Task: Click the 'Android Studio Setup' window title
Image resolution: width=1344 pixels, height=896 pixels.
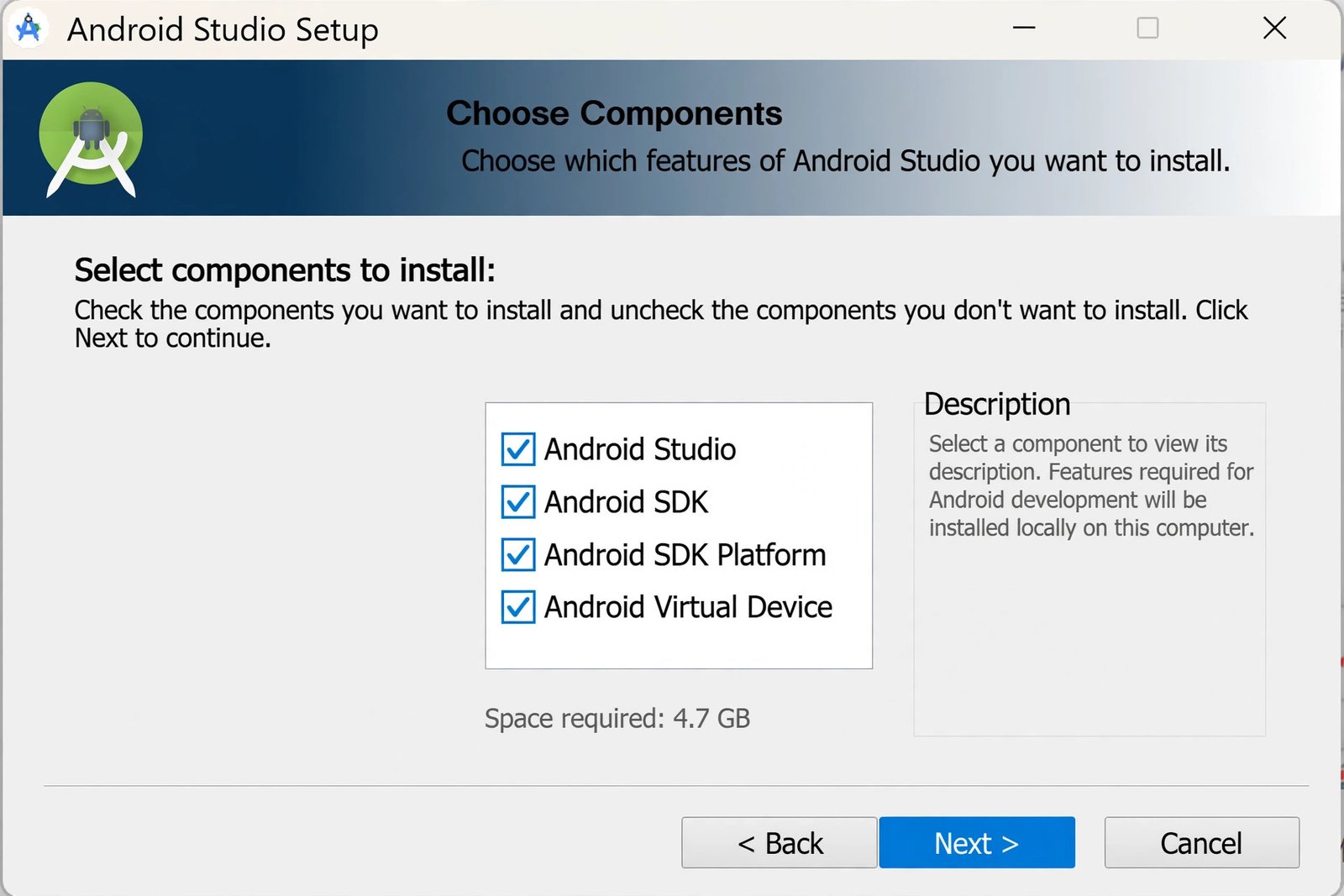Action: click(223, 29)
